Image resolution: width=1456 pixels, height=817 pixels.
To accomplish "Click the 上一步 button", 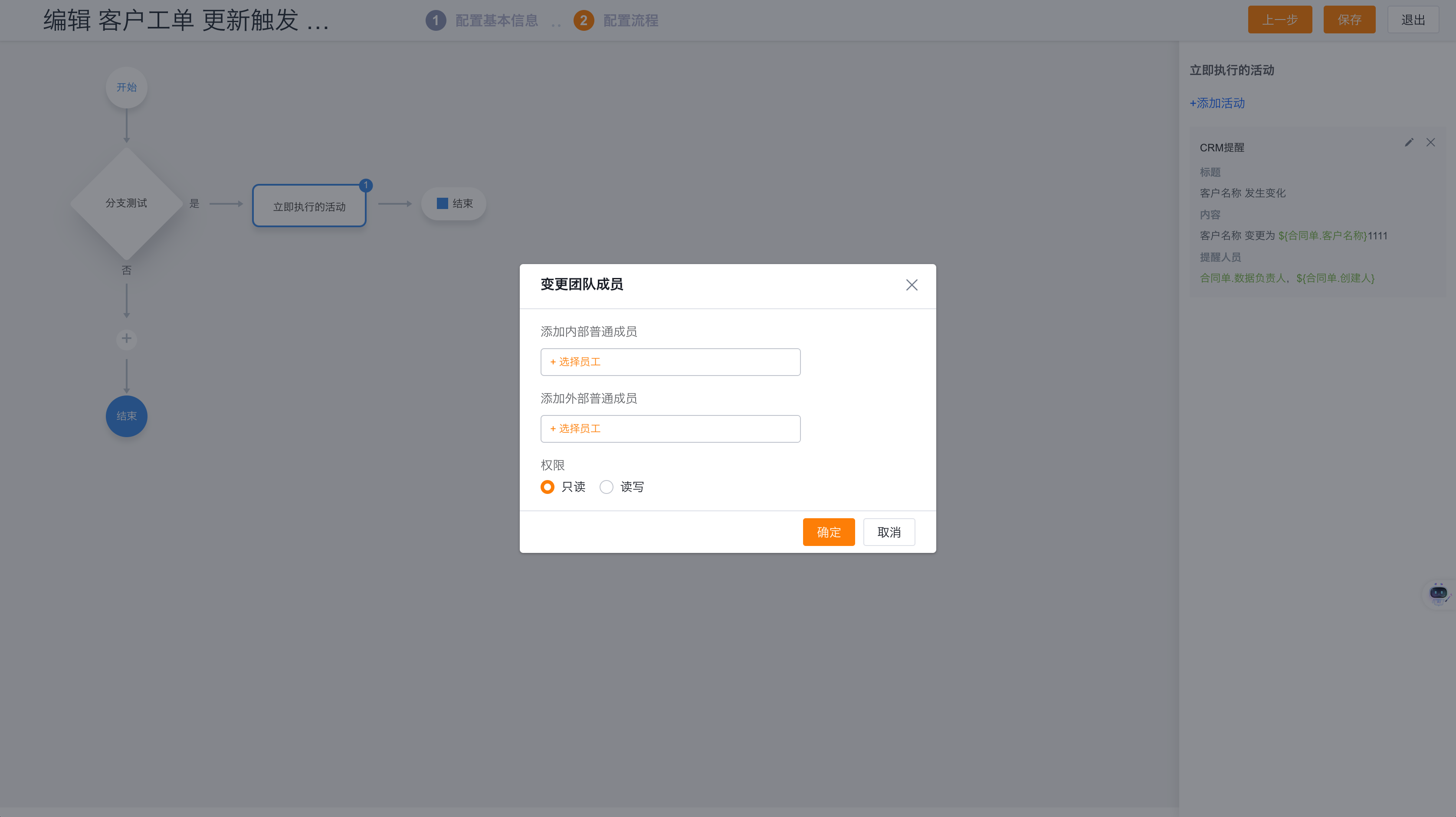I will coord(1280,20).
